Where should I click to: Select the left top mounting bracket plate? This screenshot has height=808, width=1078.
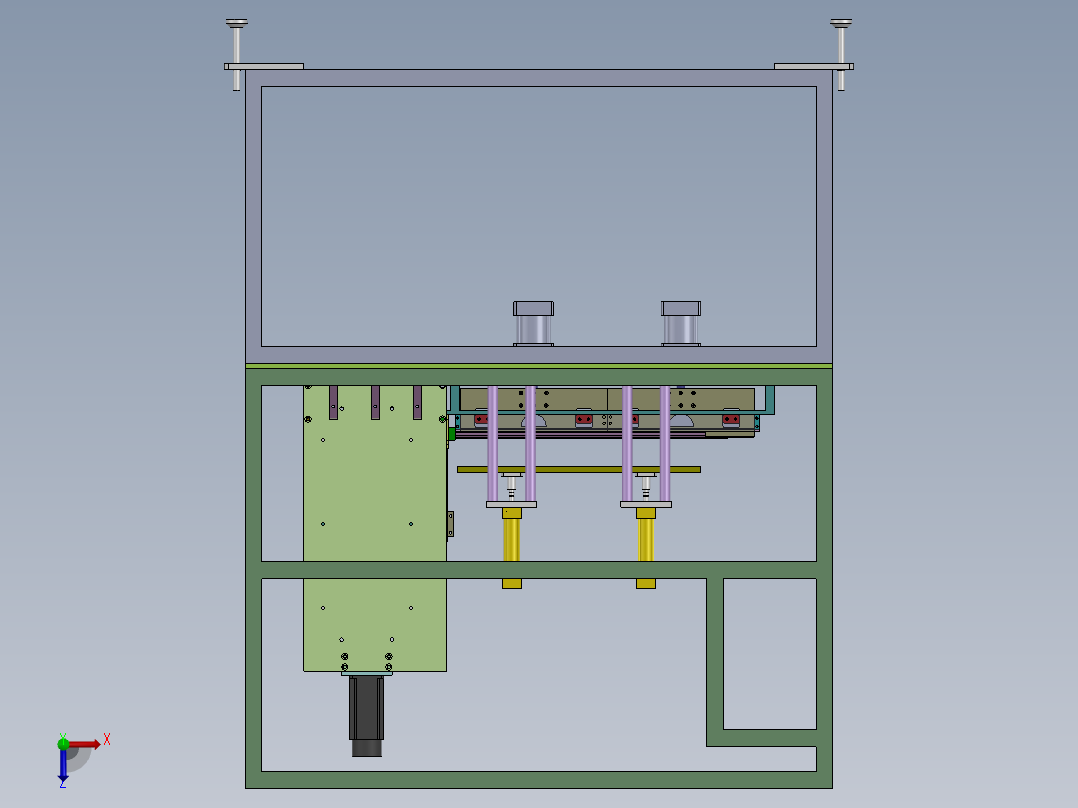pos(264,67)
